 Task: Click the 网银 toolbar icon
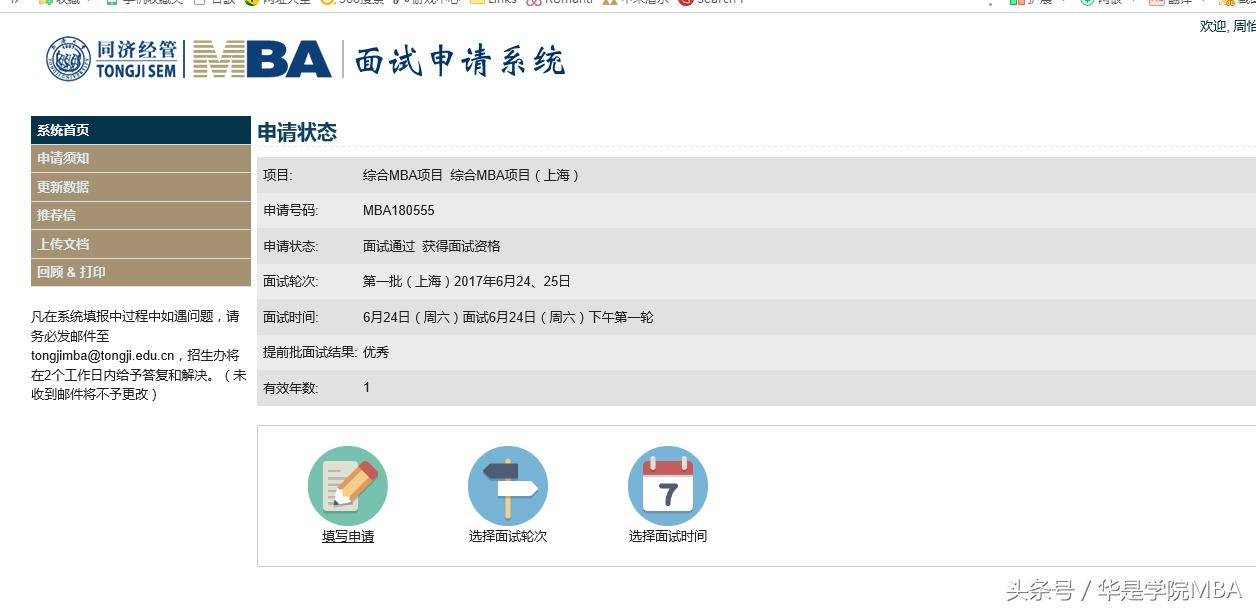[x=1089, y=4]
